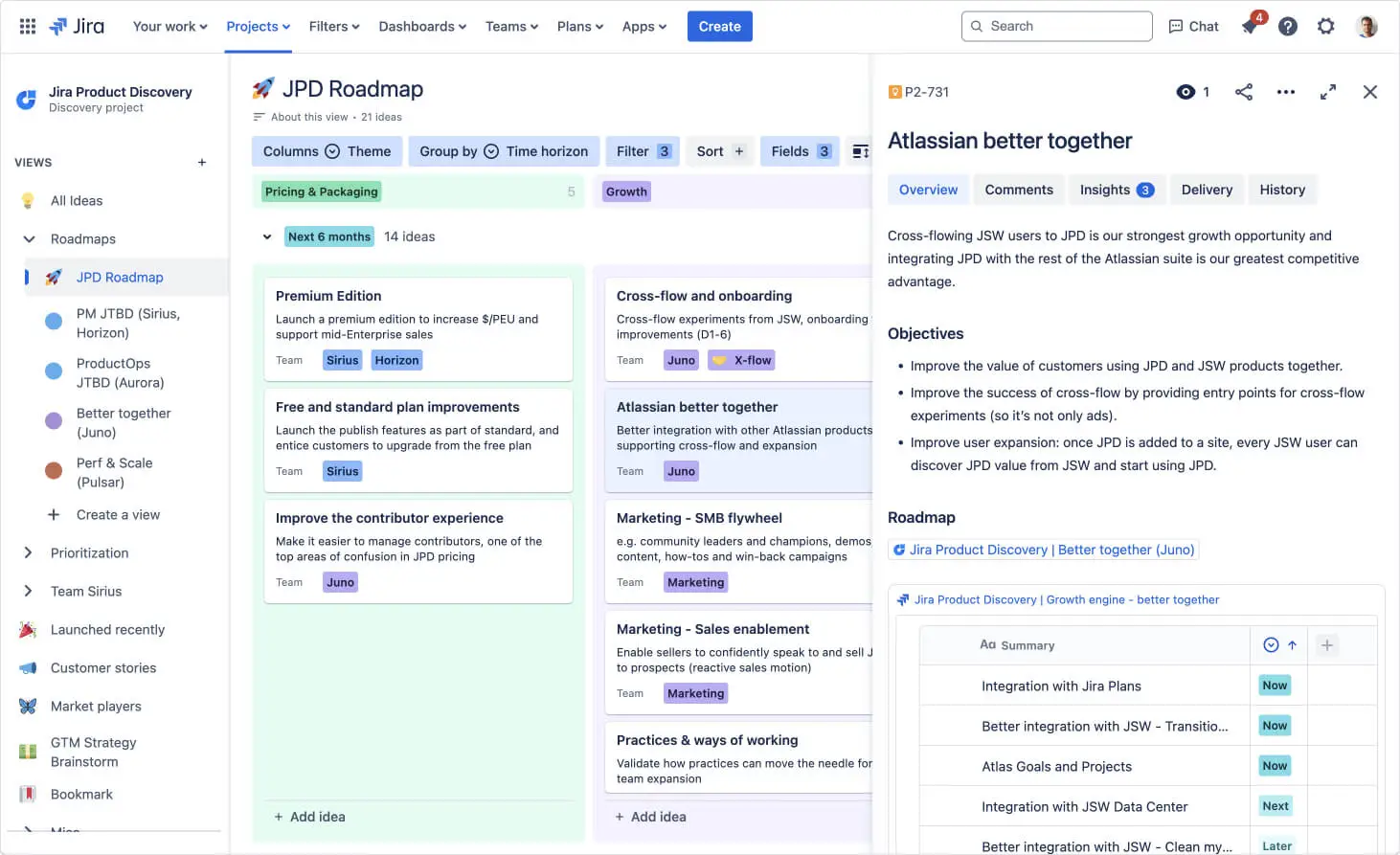Expand the Prioritization section

pos(29,552)
